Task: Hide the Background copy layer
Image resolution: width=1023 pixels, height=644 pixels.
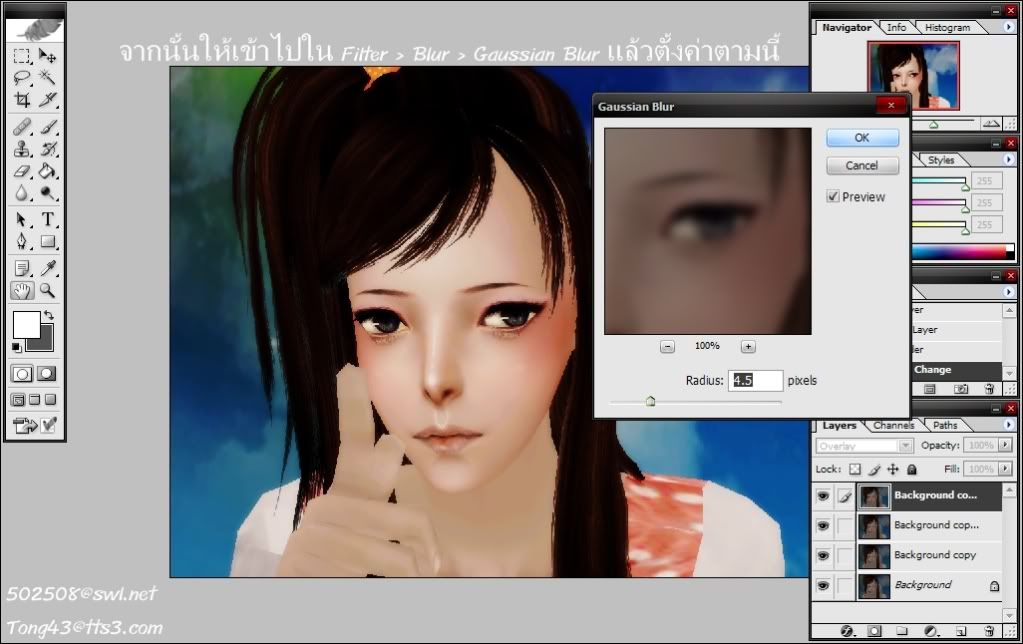Action: [x=823, y=555]
